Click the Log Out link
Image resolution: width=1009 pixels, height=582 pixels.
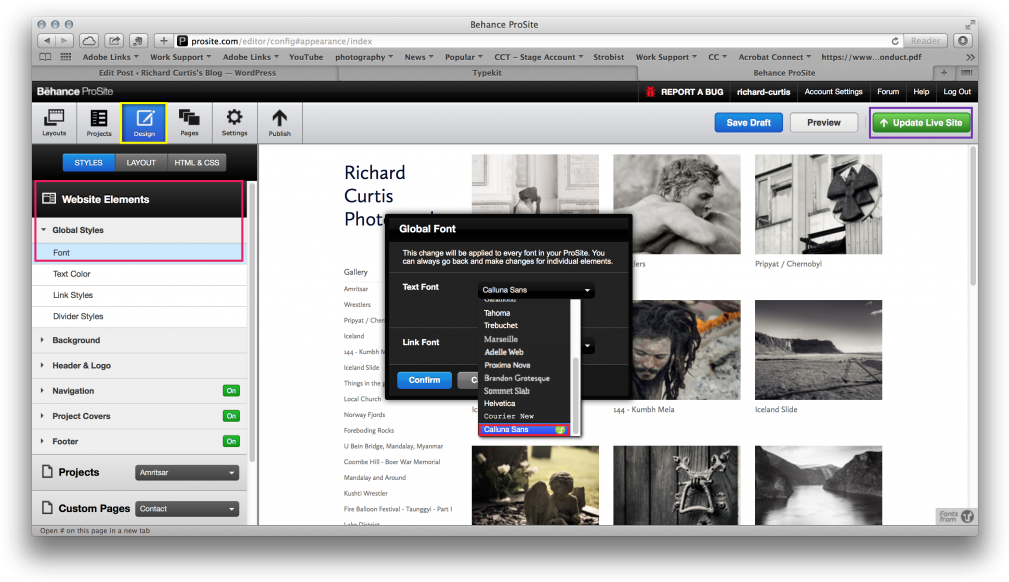(x=957, y=92)
